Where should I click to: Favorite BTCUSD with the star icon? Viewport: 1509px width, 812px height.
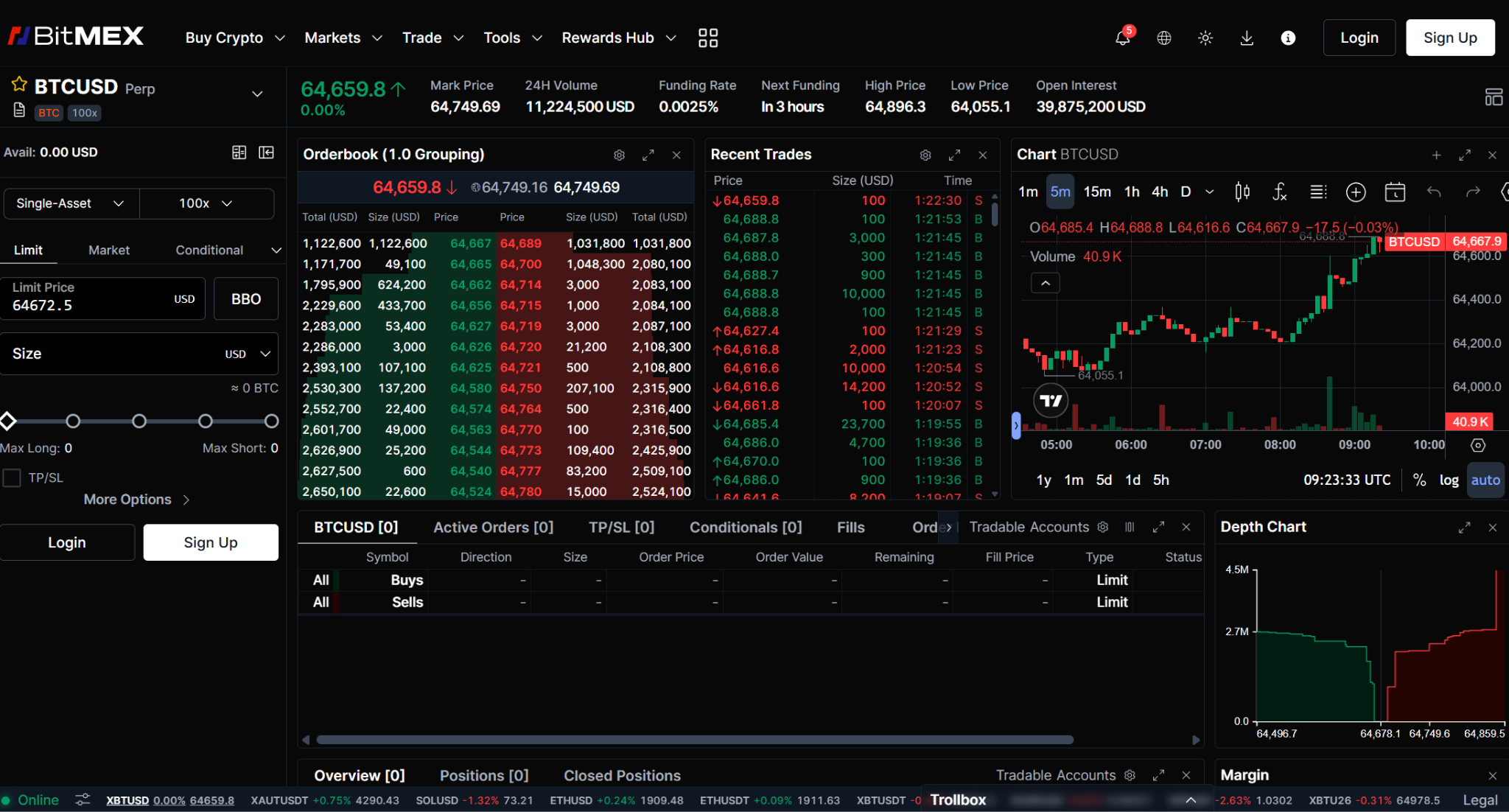(18, 85)
